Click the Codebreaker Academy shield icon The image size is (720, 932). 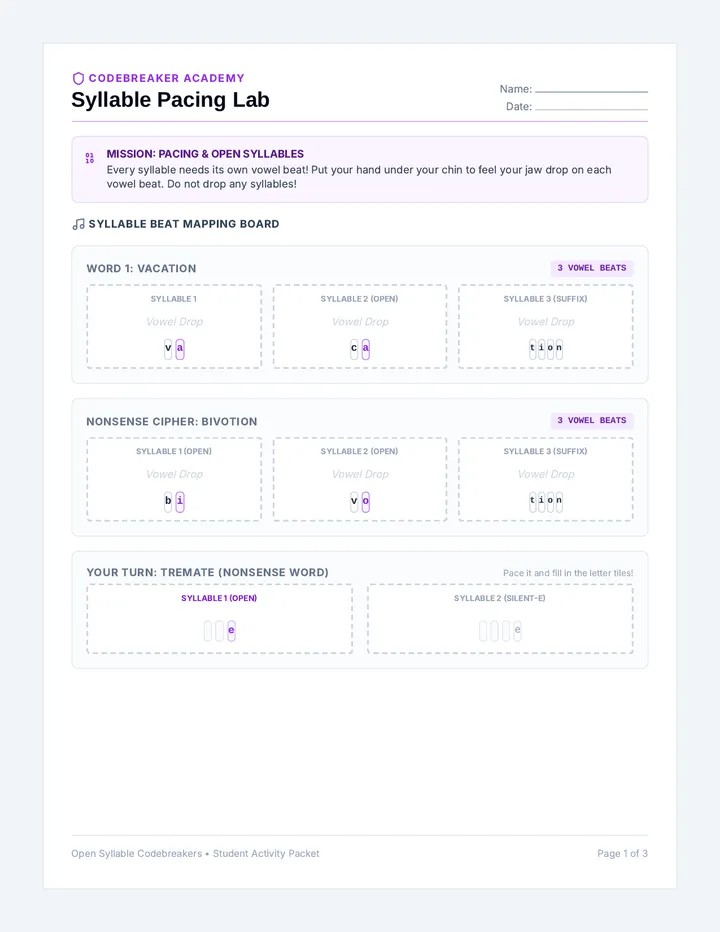tap(78, 78)
